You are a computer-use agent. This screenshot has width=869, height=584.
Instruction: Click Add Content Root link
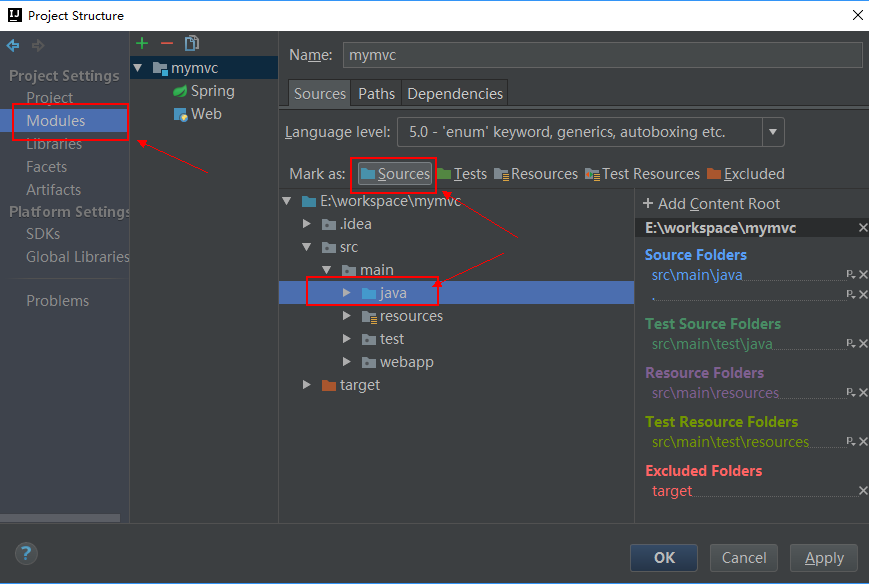tap(711, 204)
